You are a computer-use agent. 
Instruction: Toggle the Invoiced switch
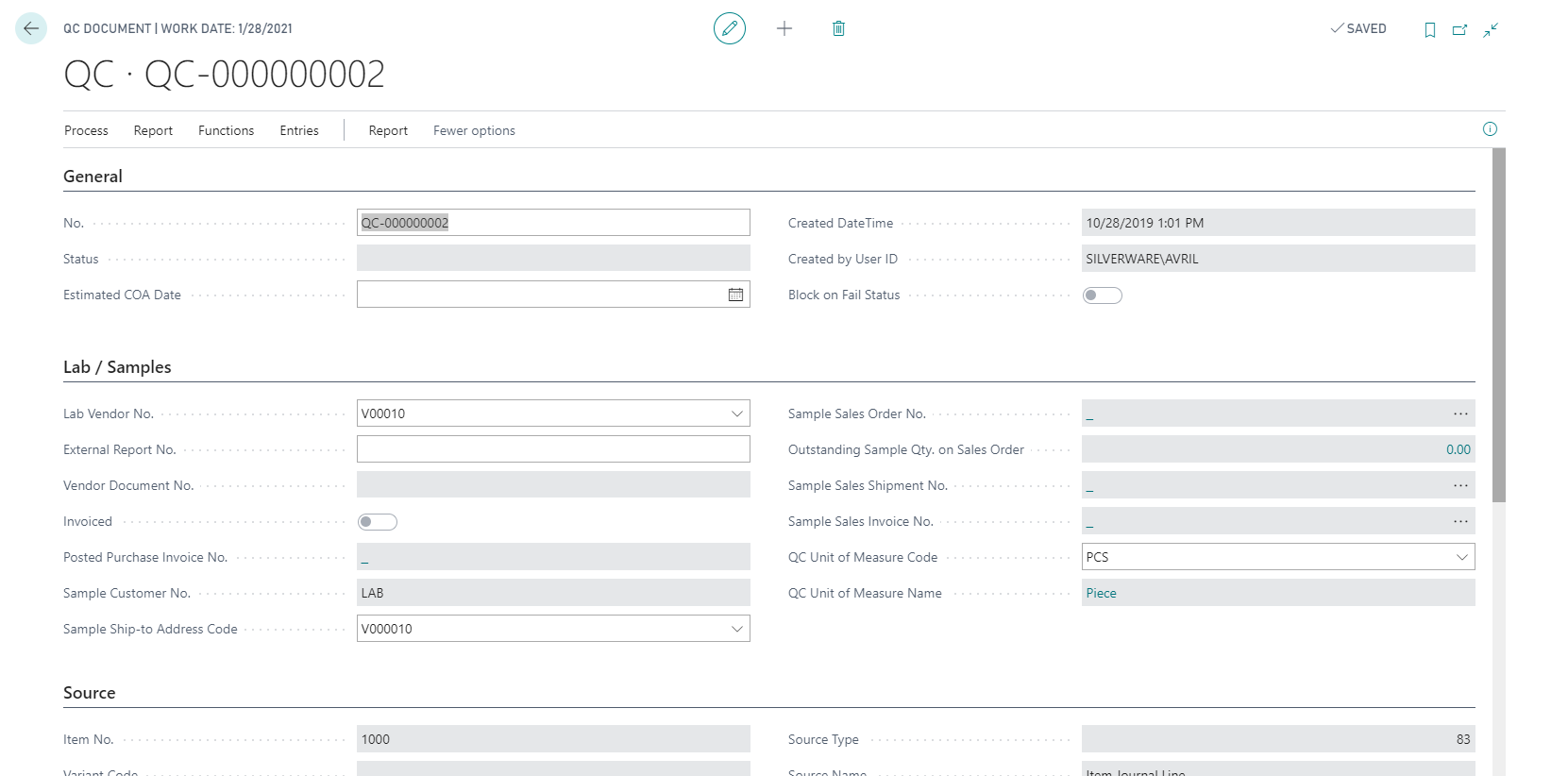click(377, 522)
